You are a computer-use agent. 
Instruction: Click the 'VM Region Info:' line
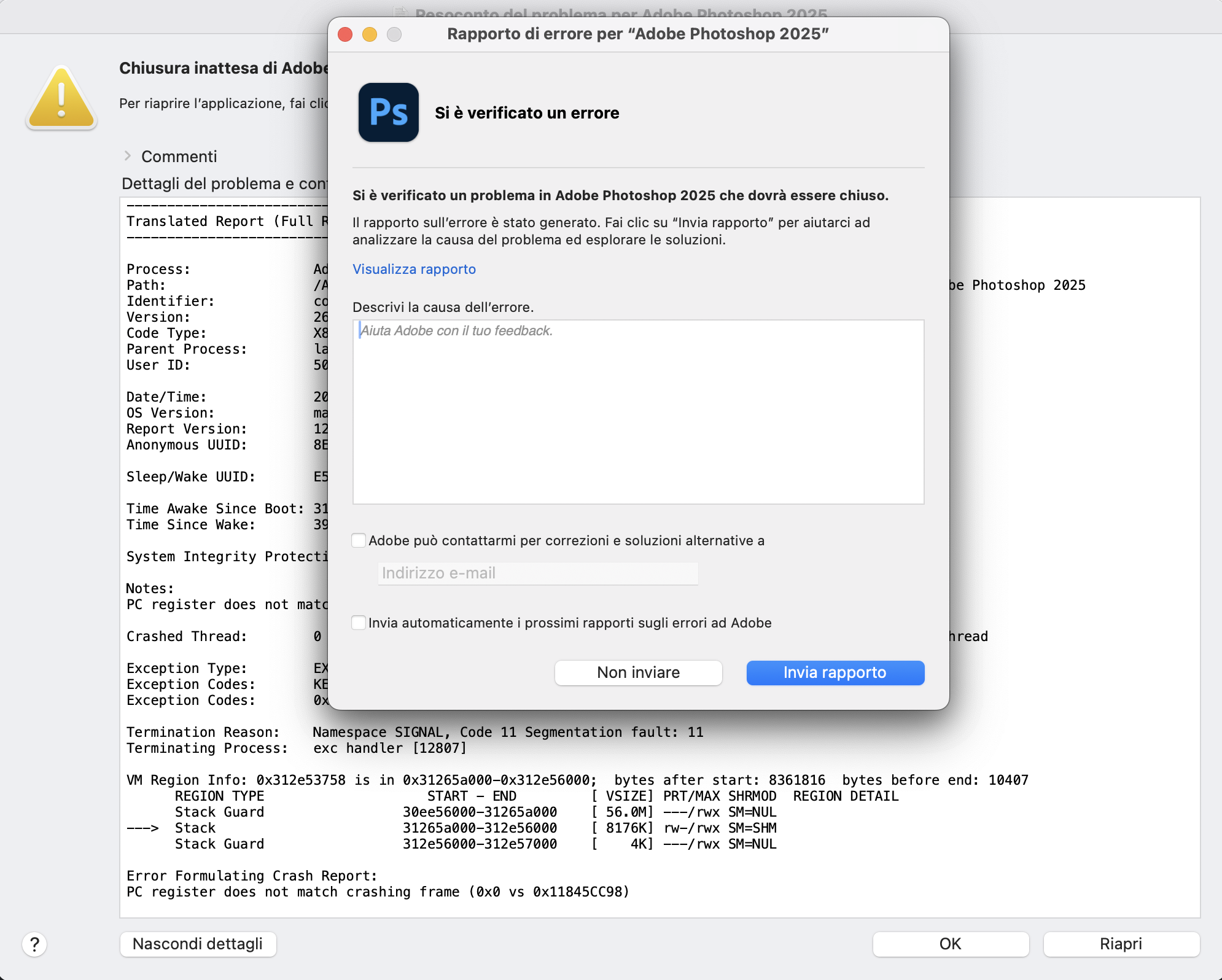coord(577,780)
